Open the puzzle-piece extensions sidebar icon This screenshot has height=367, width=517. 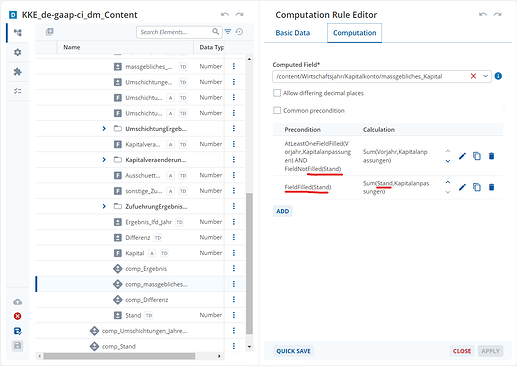(17, 72)
